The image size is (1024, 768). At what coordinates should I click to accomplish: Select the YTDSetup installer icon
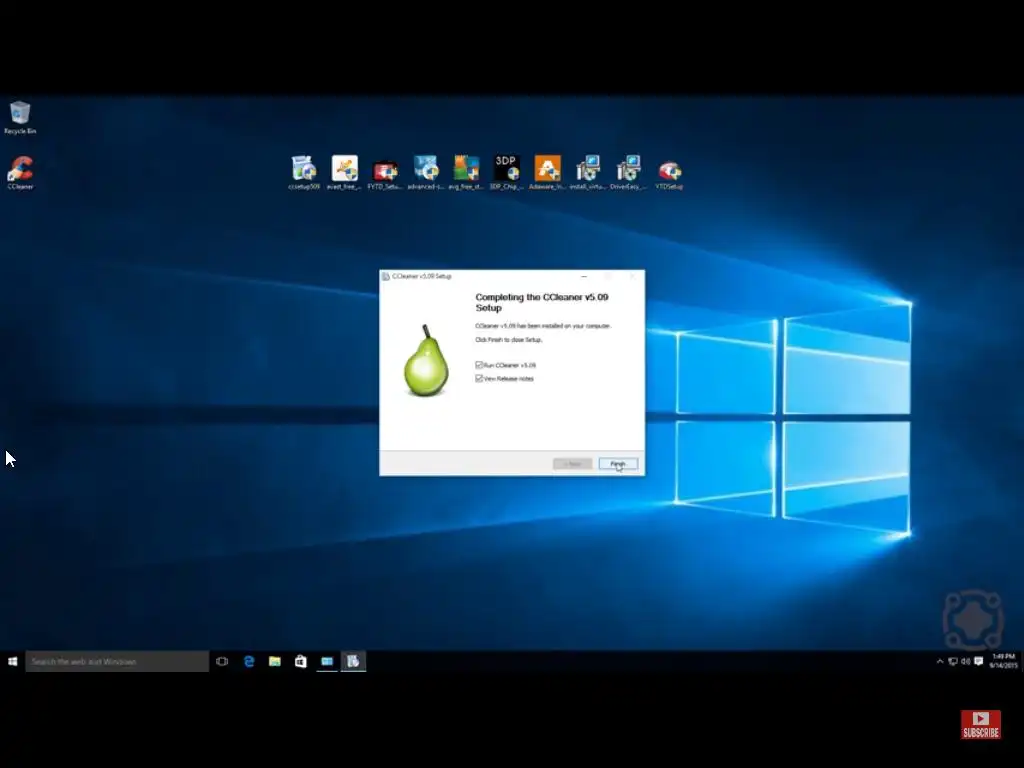point(669,172)
